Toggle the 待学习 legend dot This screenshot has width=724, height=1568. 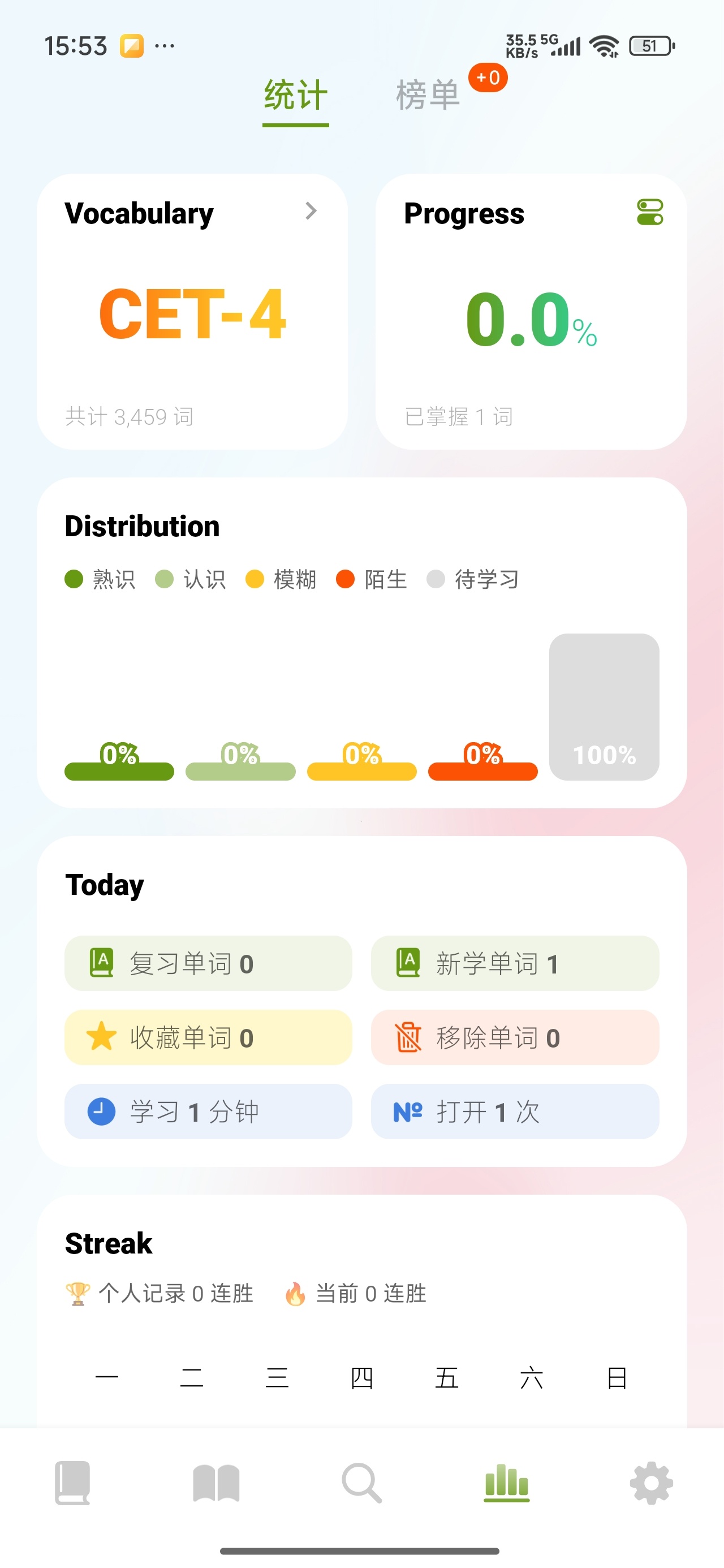436,579
